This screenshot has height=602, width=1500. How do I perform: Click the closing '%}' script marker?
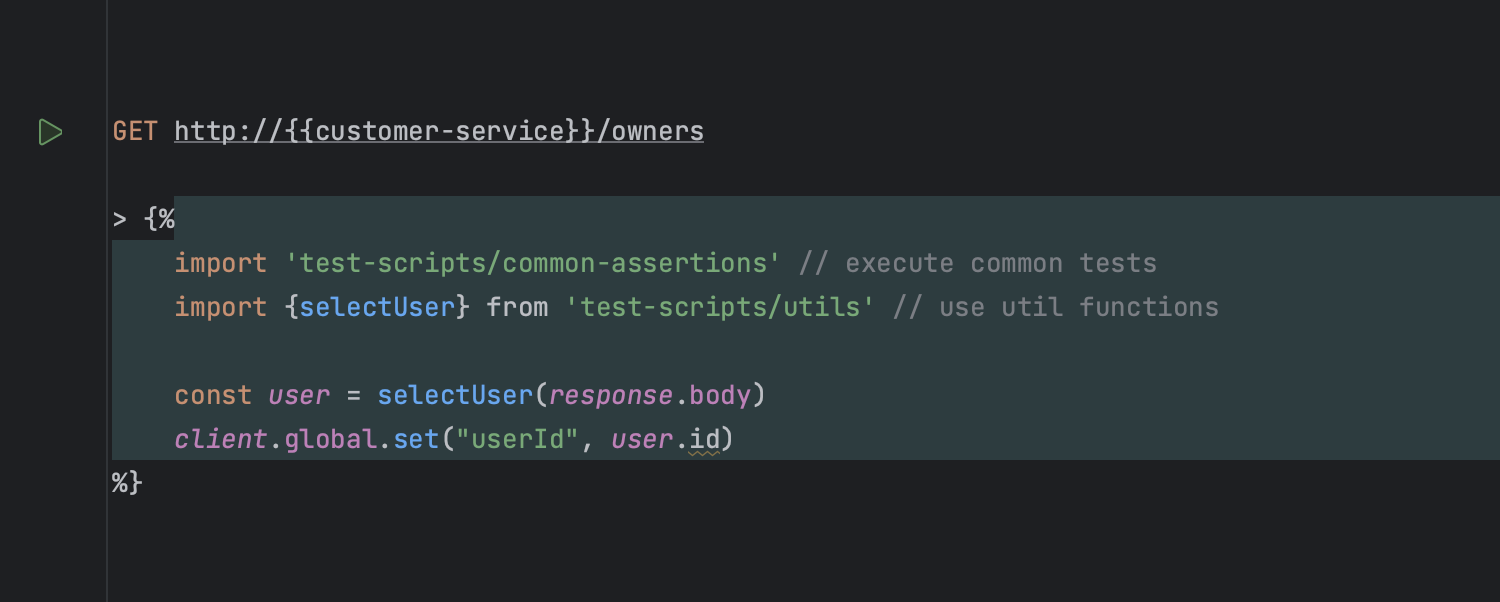[x=127, y=483]
